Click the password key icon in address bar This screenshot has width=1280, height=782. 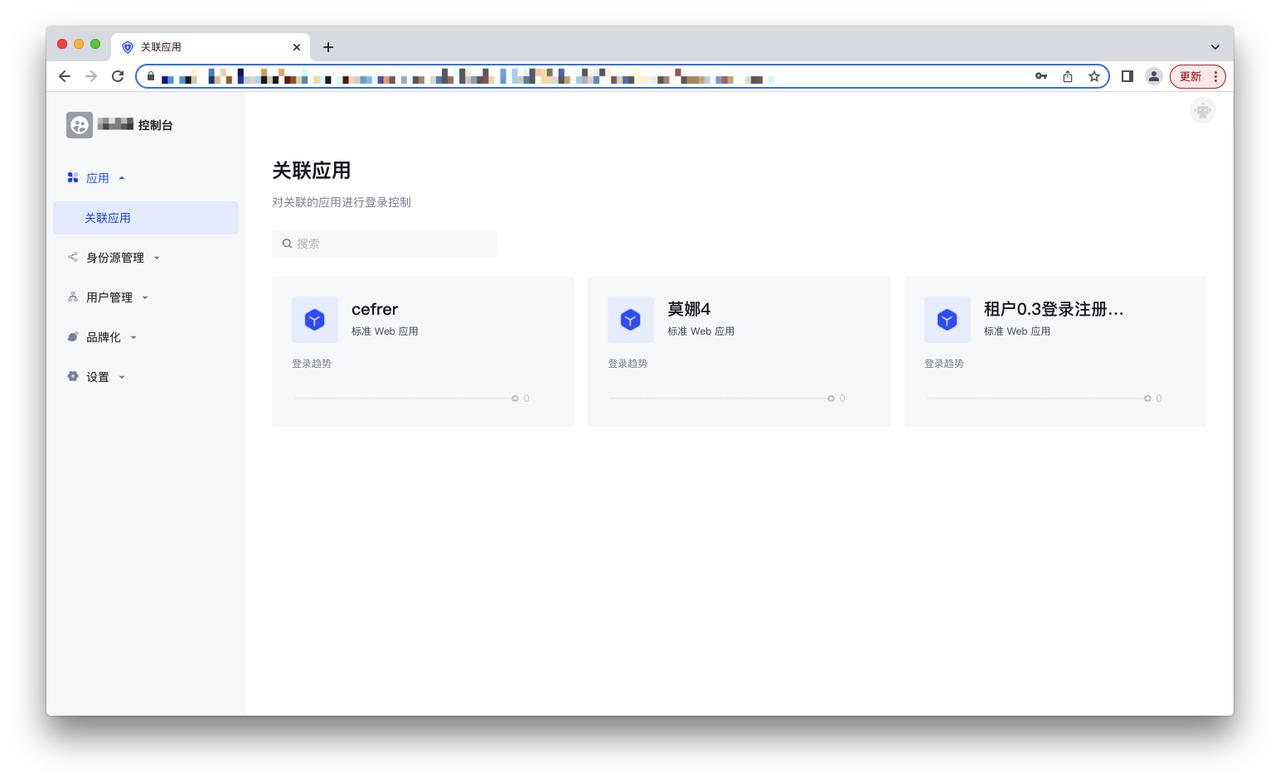tap(1041, 76)
